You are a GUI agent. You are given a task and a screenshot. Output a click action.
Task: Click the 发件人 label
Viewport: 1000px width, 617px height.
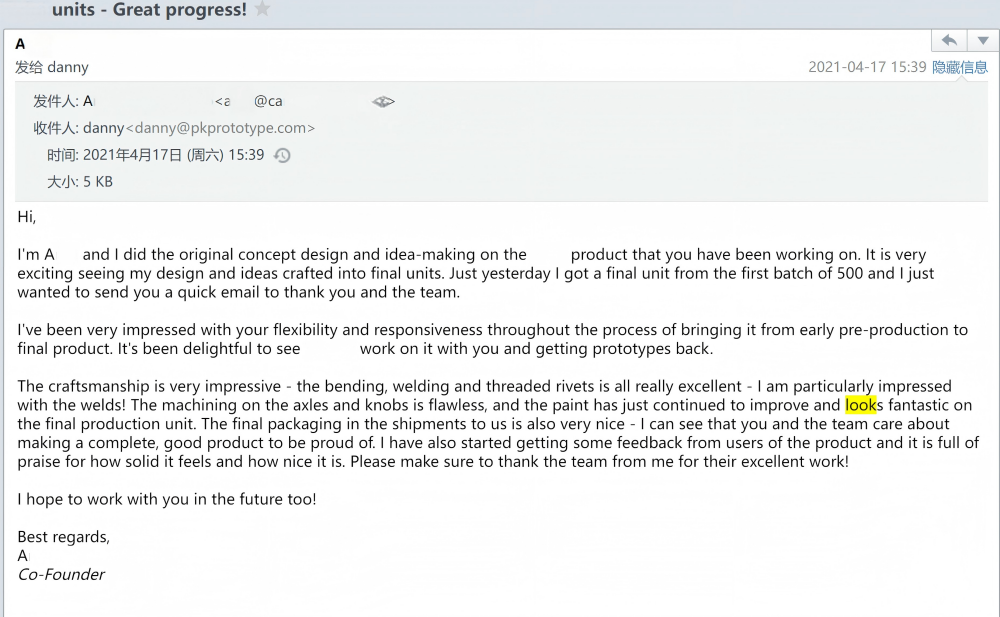click(x=55, y=102)
